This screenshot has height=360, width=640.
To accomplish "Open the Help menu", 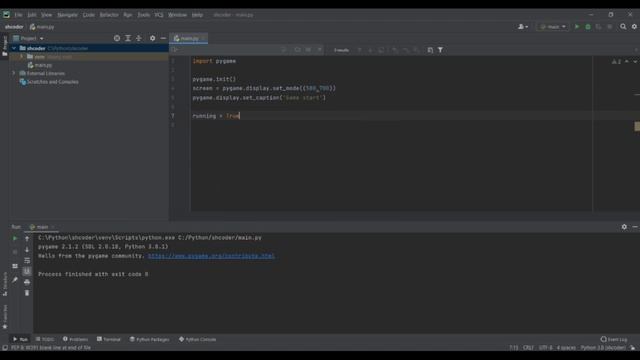I will [197, 15].
